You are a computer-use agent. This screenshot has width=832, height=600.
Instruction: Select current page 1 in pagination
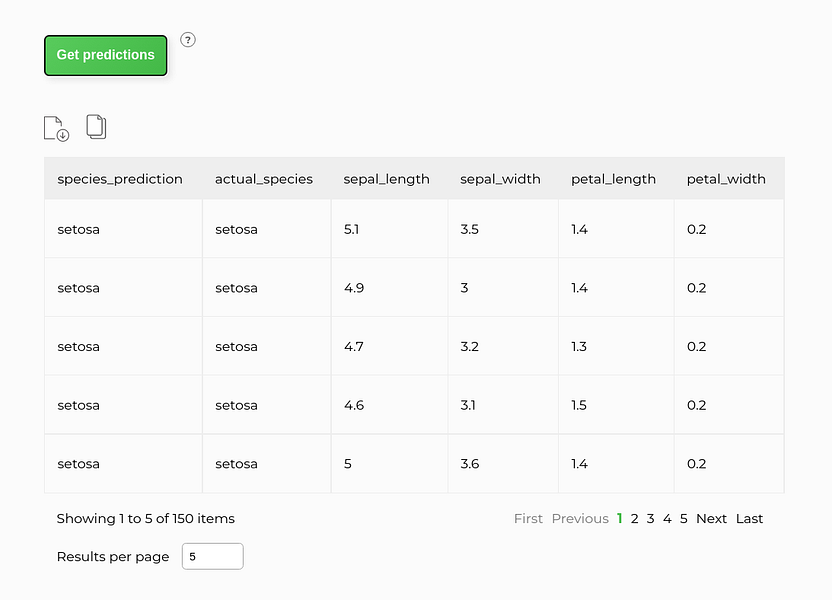point(619,519)
